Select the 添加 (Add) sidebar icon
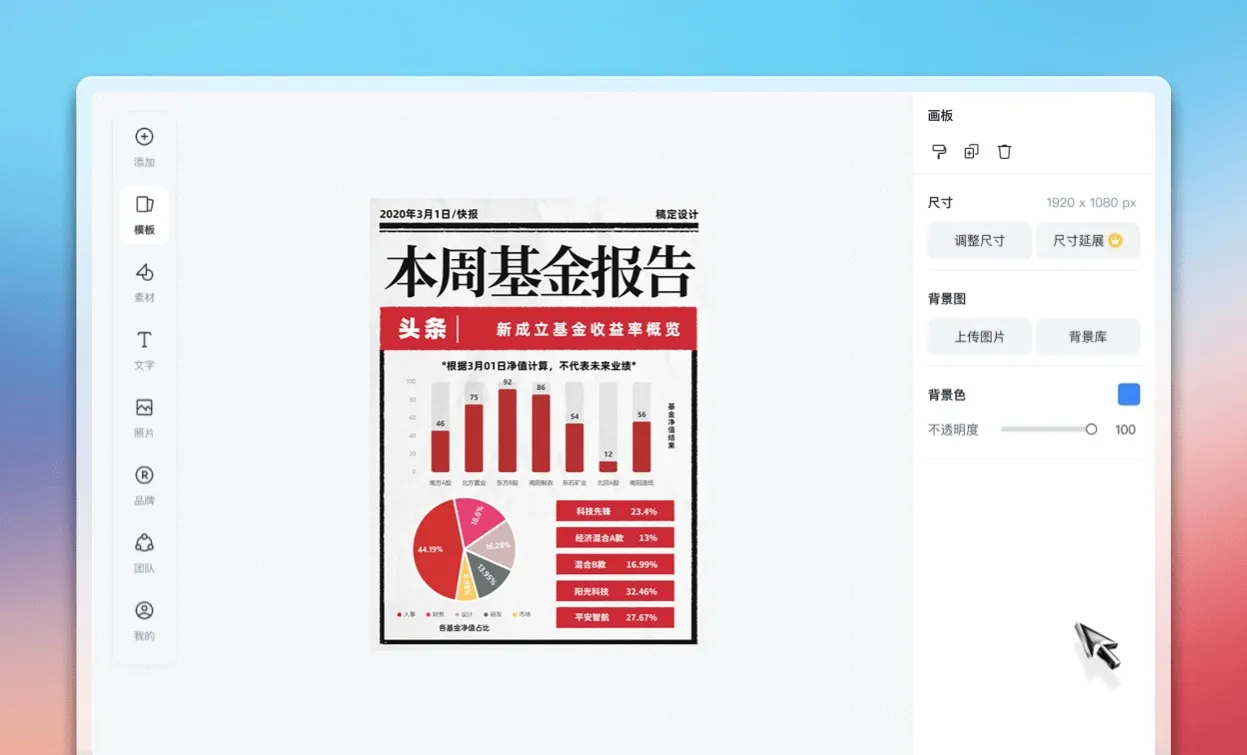 pyautogui.click(x=144, y=137)
